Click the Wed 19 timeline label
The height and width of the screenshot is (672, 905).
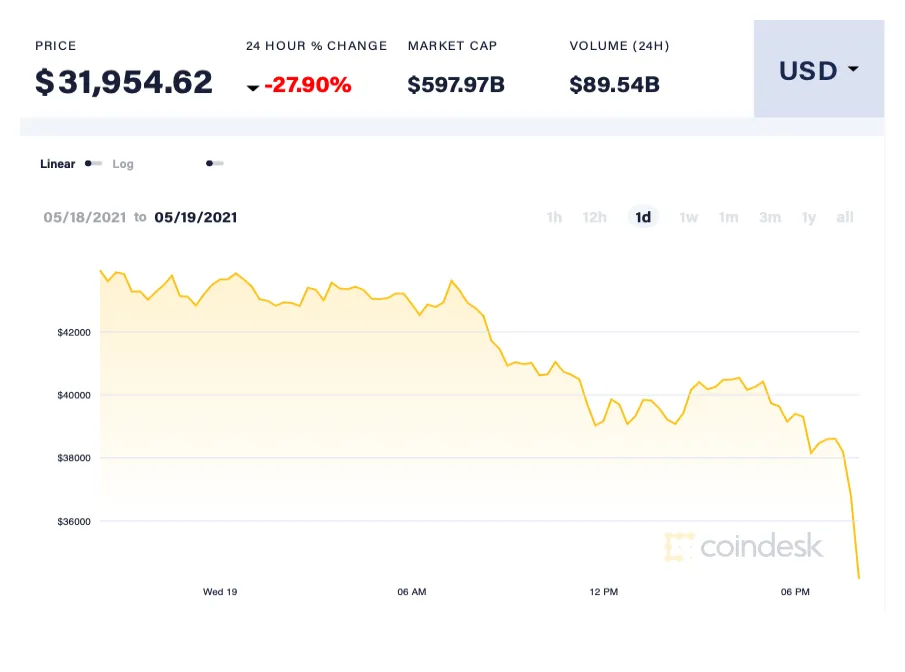pyautogui.click(x=220, y=591)
